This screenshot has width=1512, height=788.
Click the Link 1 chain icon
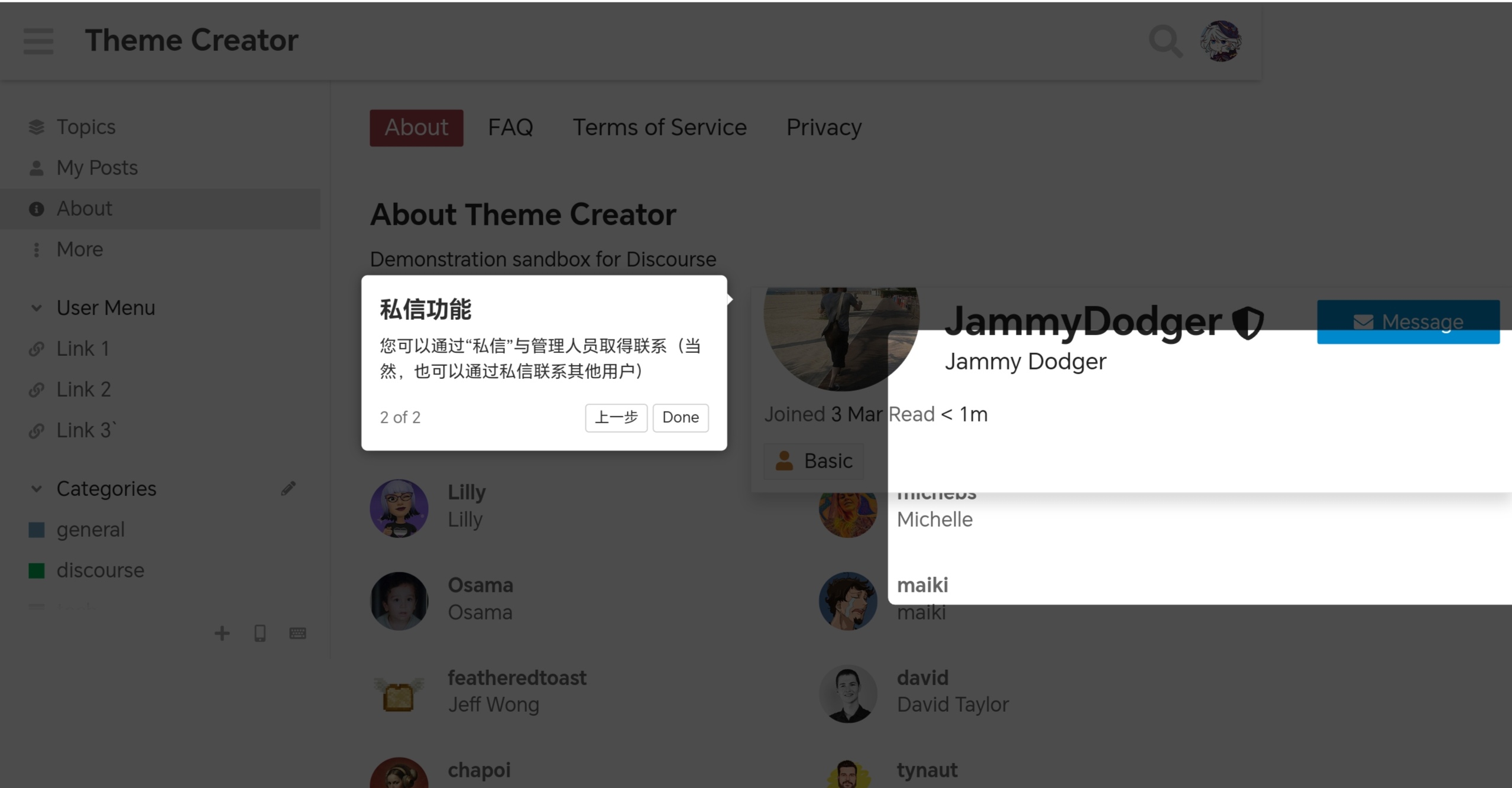(37, 349)
